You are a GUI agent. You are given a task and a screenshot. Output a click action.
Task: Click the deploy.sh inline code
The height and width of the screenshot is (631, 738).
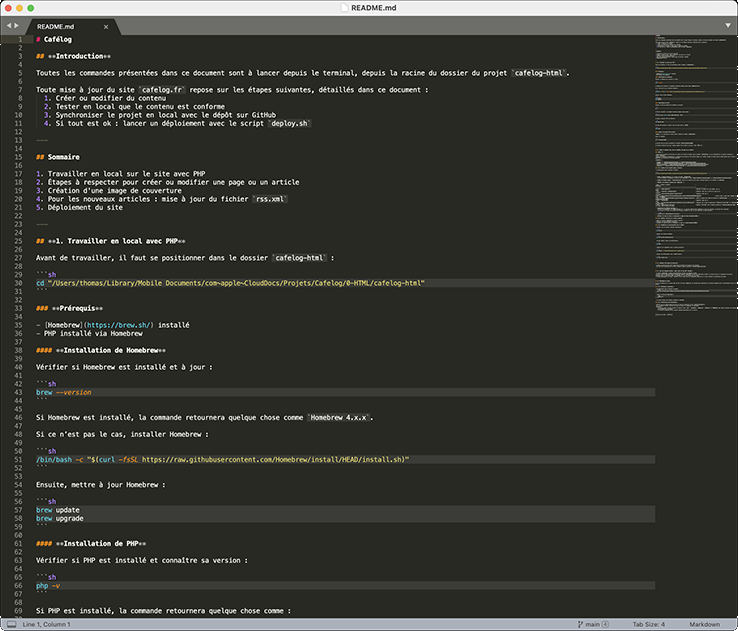(x=289, y=124)
